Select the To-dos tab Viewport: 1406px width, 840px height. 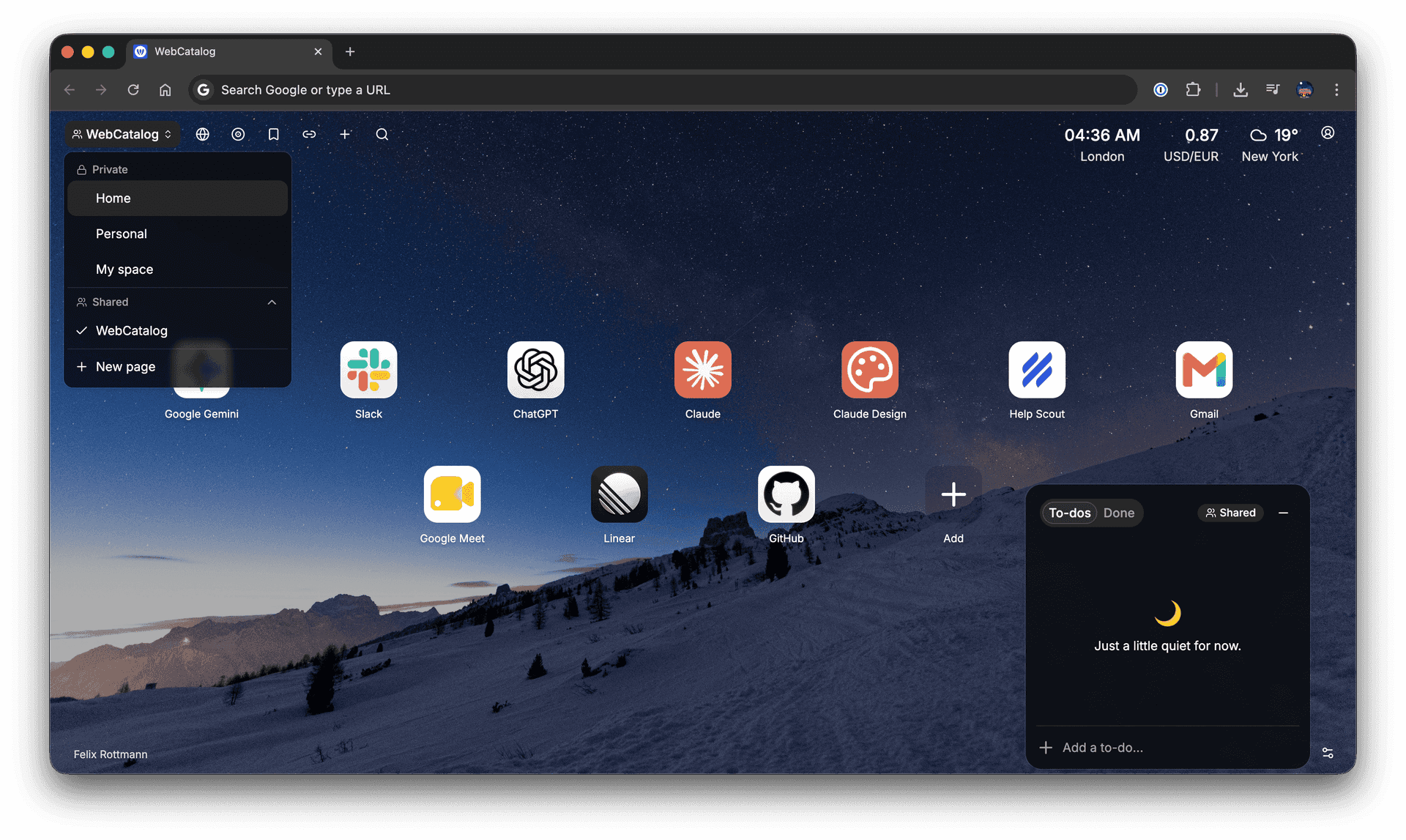[1069, 513]
